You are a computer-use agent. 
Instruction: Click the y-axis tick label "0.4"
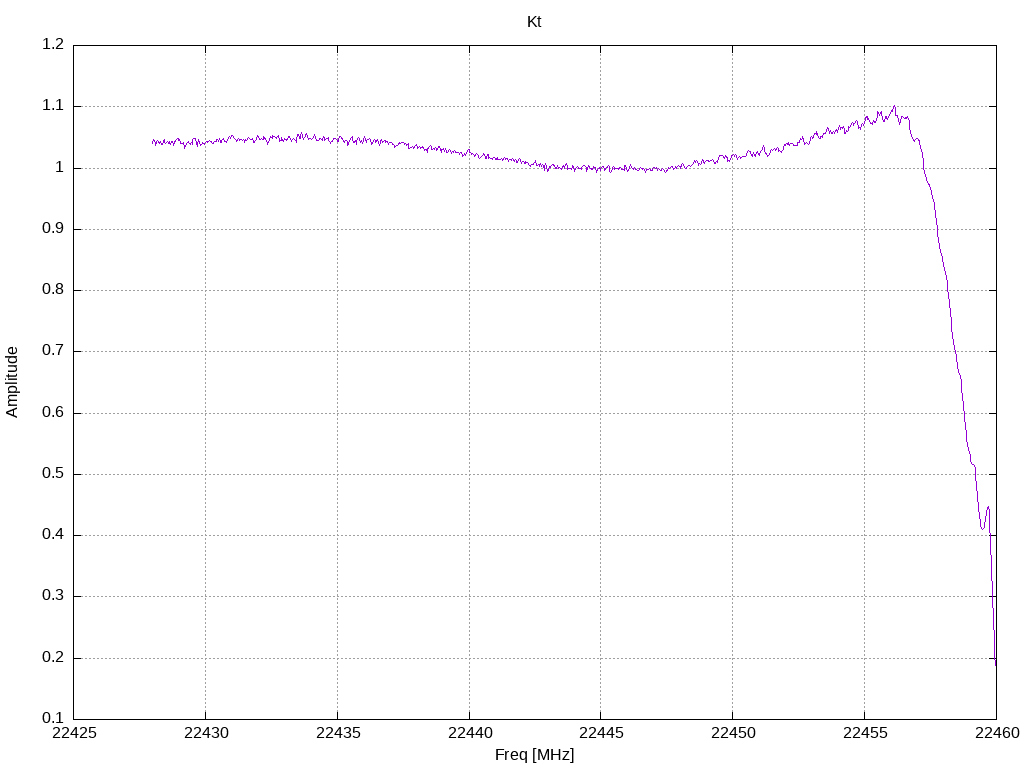(x=53, y=534)
